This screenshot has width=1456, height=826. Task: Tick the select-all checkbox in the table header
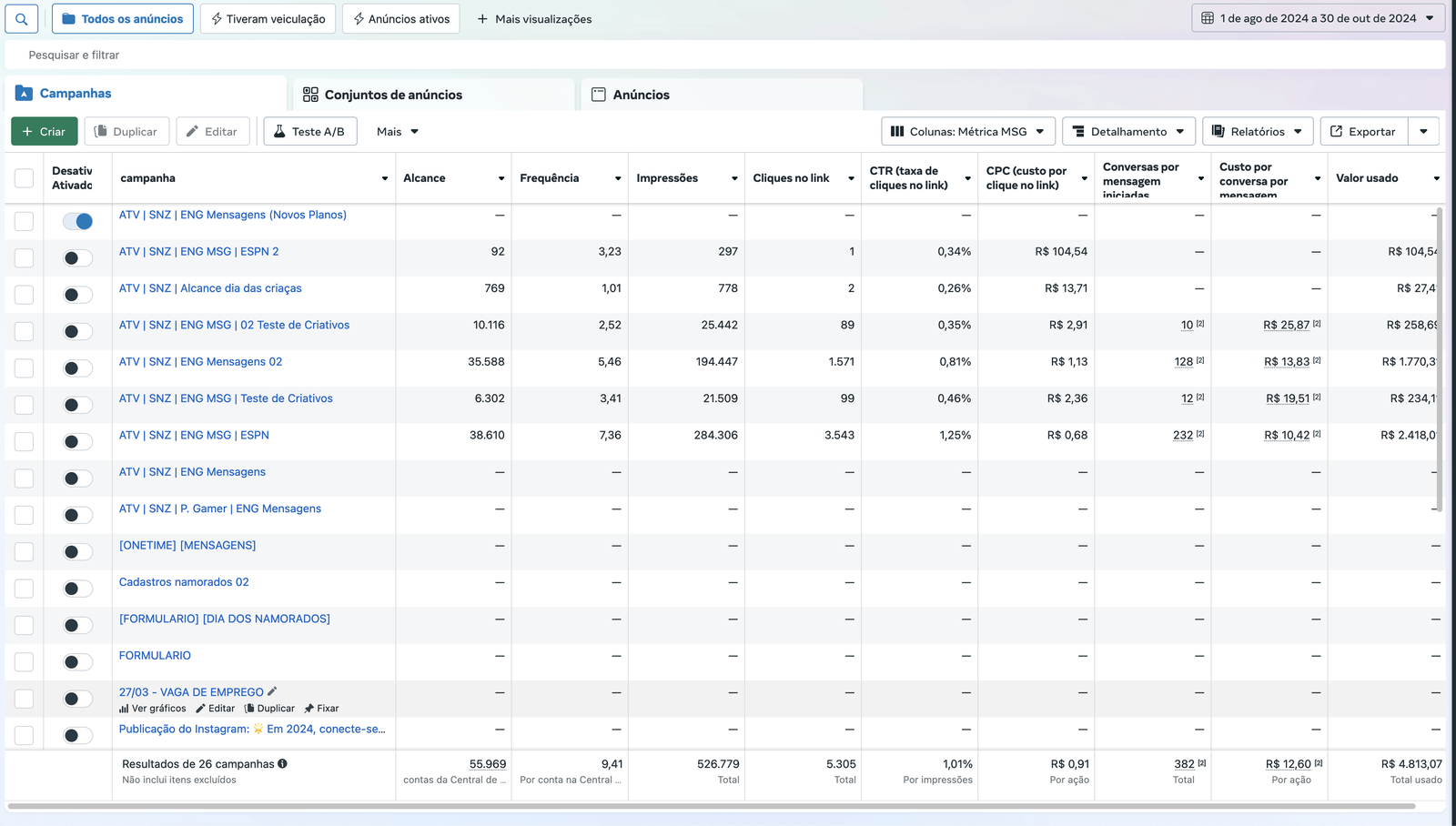[25, 178]
